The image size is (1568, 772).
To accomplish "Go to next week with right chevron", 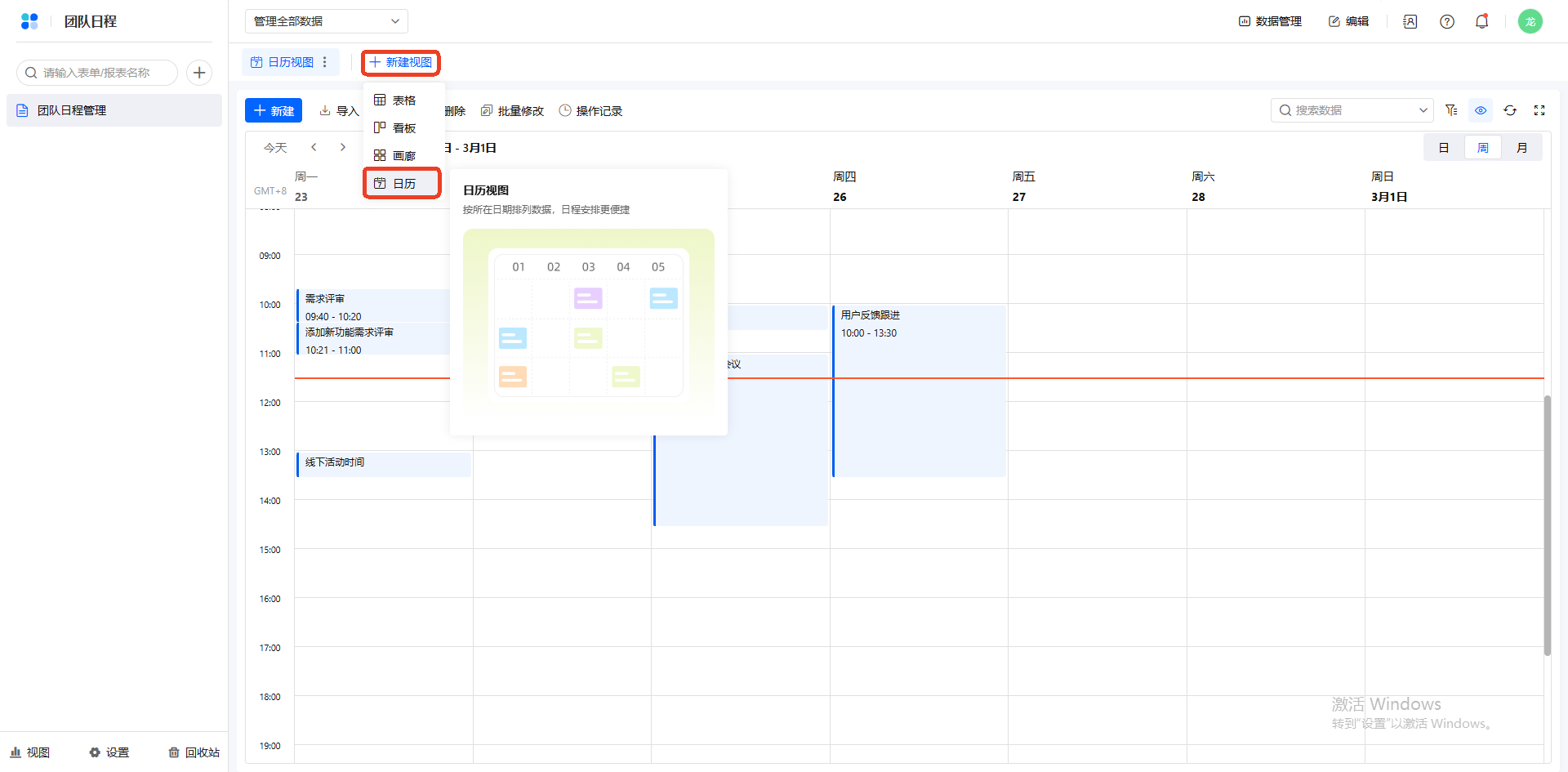I will (x=343, y=147).
